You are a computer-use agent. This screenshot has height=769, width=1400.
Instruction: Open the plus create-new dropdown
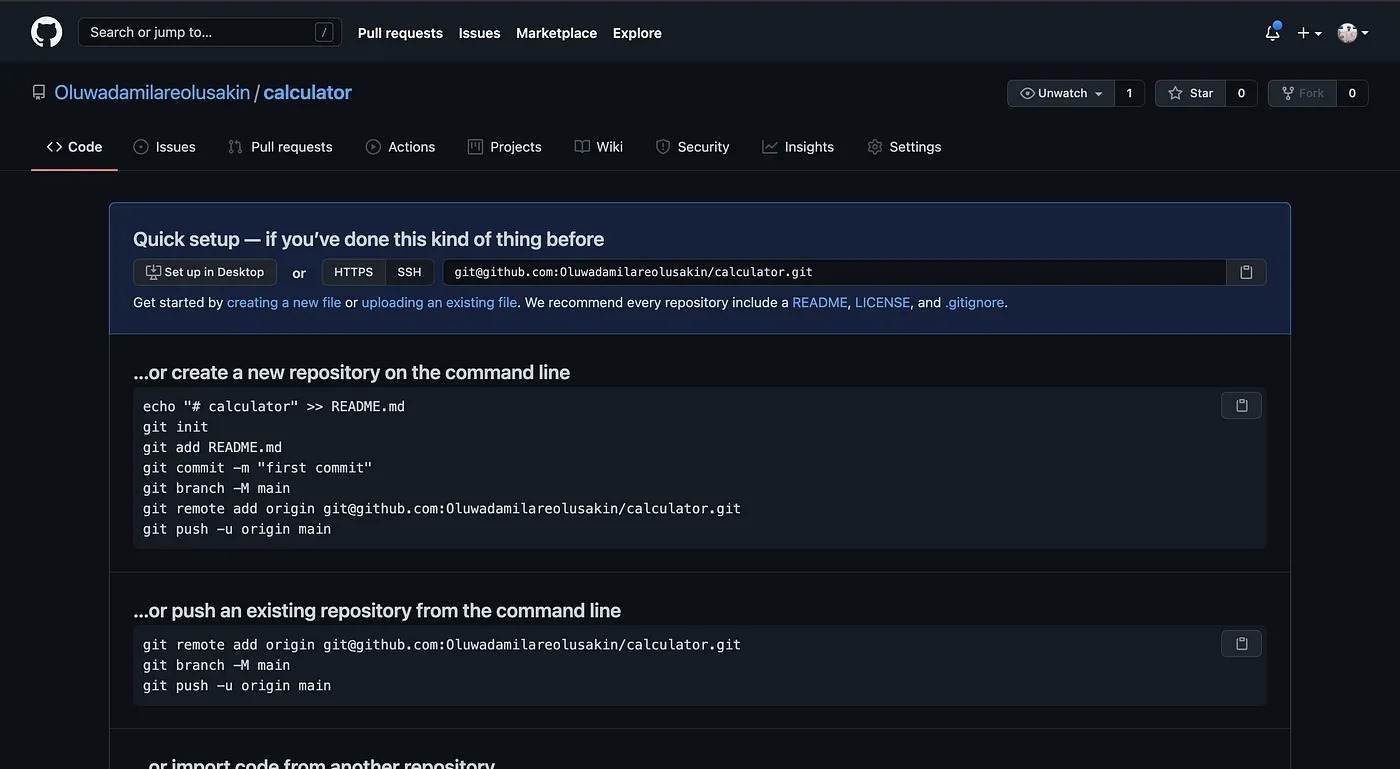point(1309,33)
